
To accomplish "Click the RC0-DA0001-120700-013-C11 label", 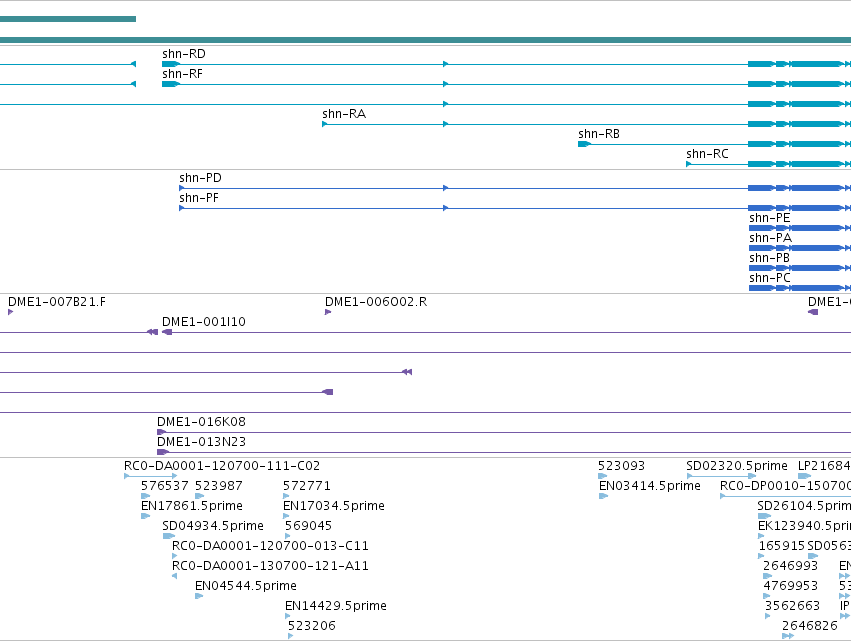I will coord(270,546).
